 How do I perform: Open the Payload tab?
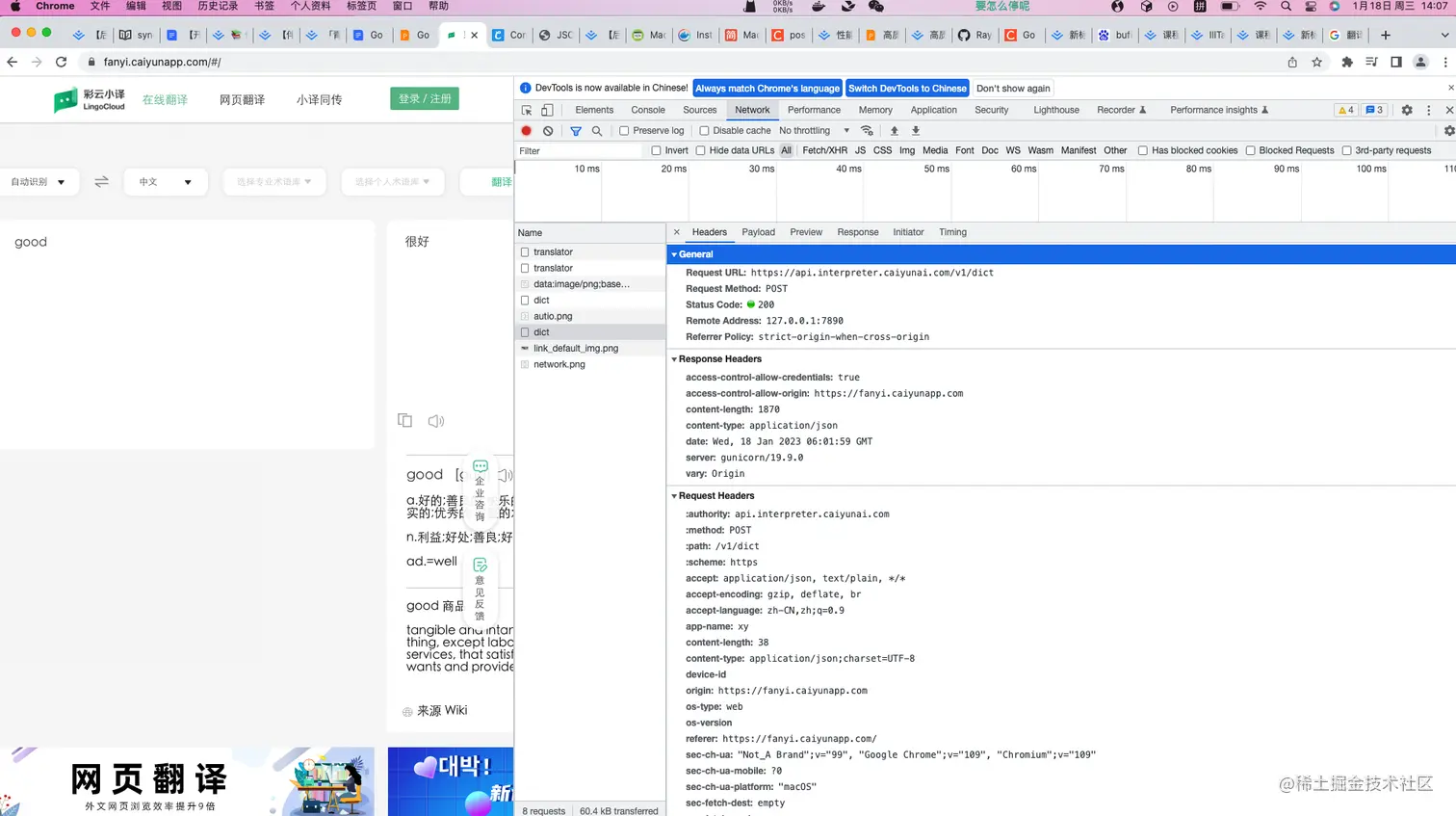[758, 232]
